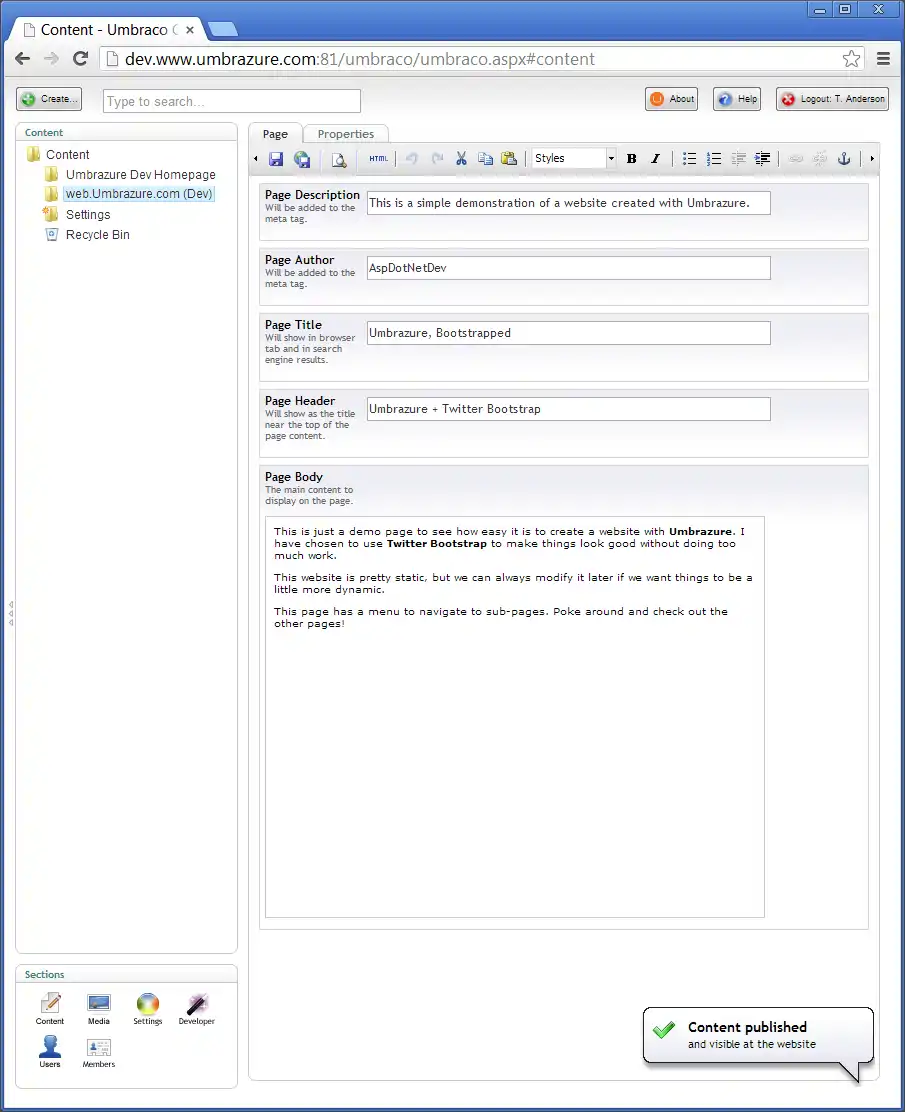Open the Recycle Bin node

tap(97, 235)
